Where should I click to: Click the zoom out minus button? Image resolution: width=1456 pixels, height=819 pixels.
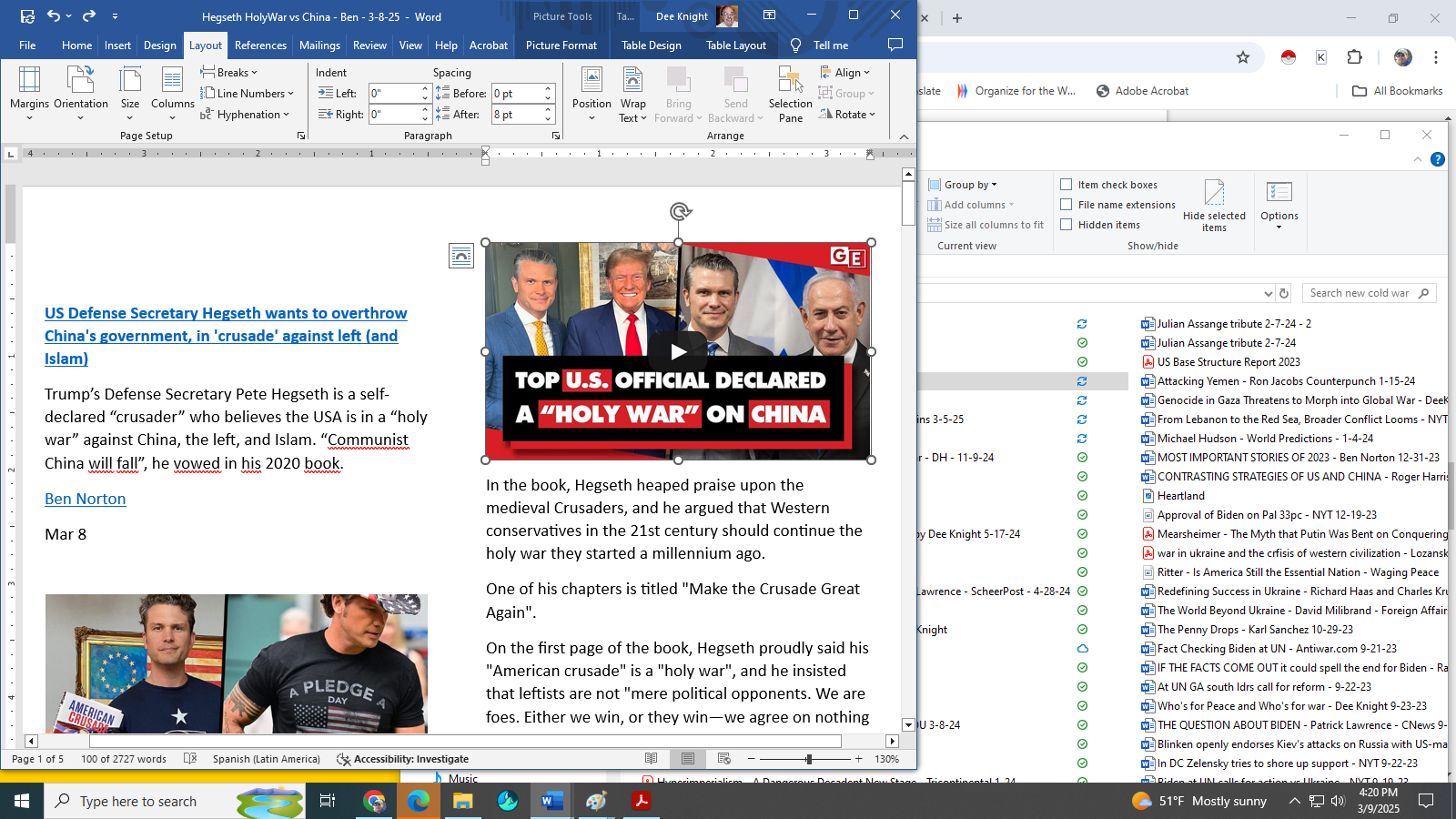pyautogui.click(x=751, y=758)
